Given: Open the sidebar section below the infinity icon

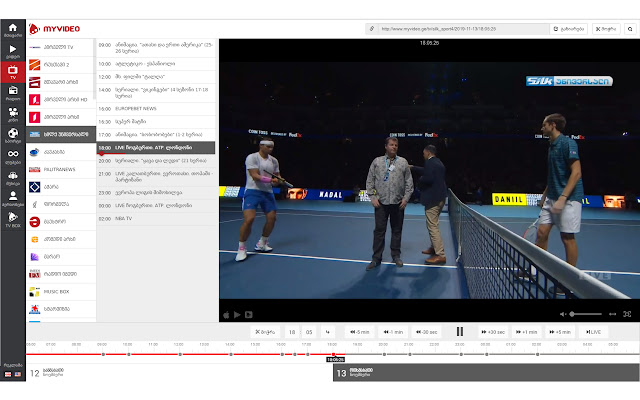Looking at the screenshot, I should tap(13, 178).
